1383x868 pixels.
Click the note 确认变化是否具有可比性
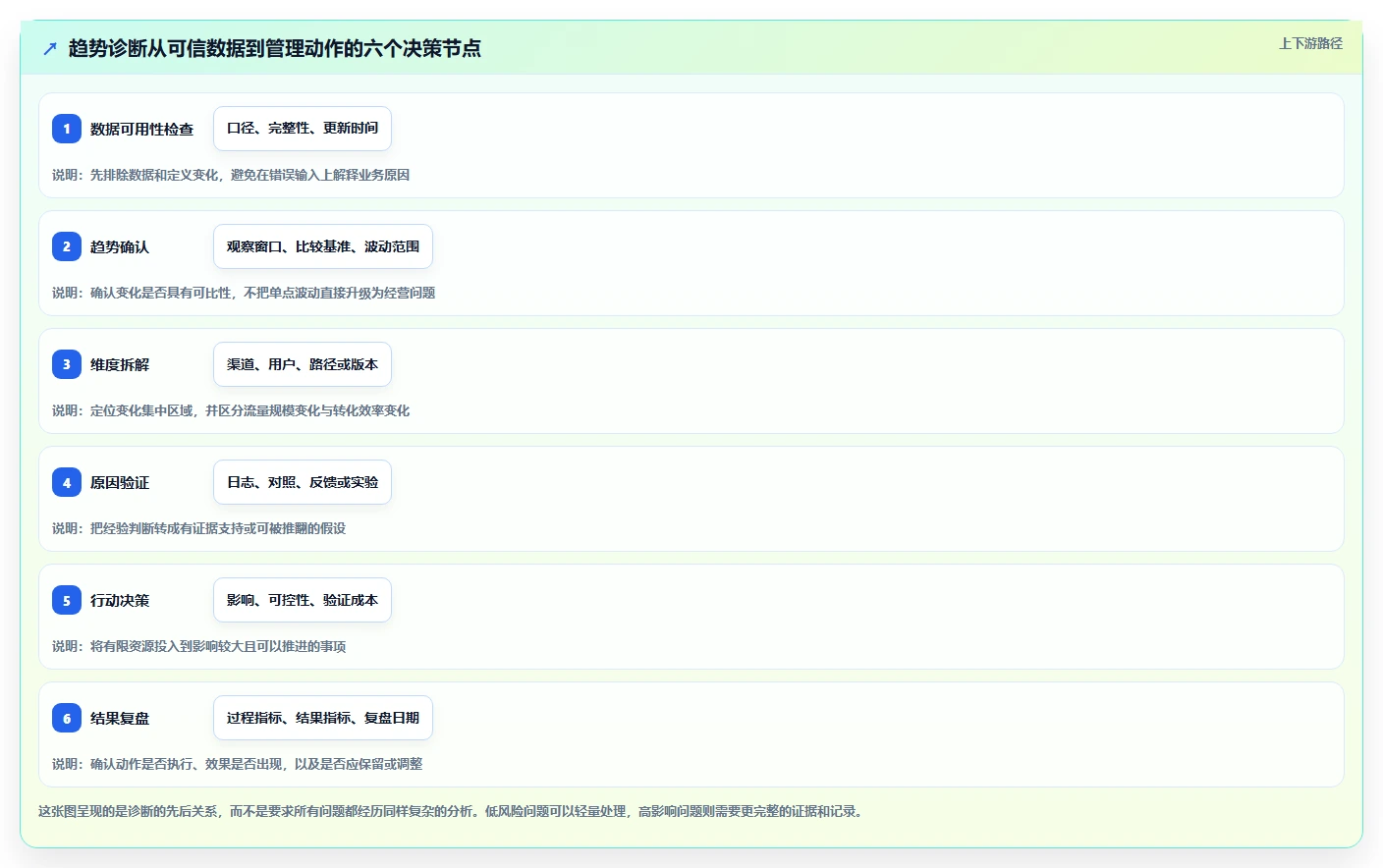coord(244,293)
